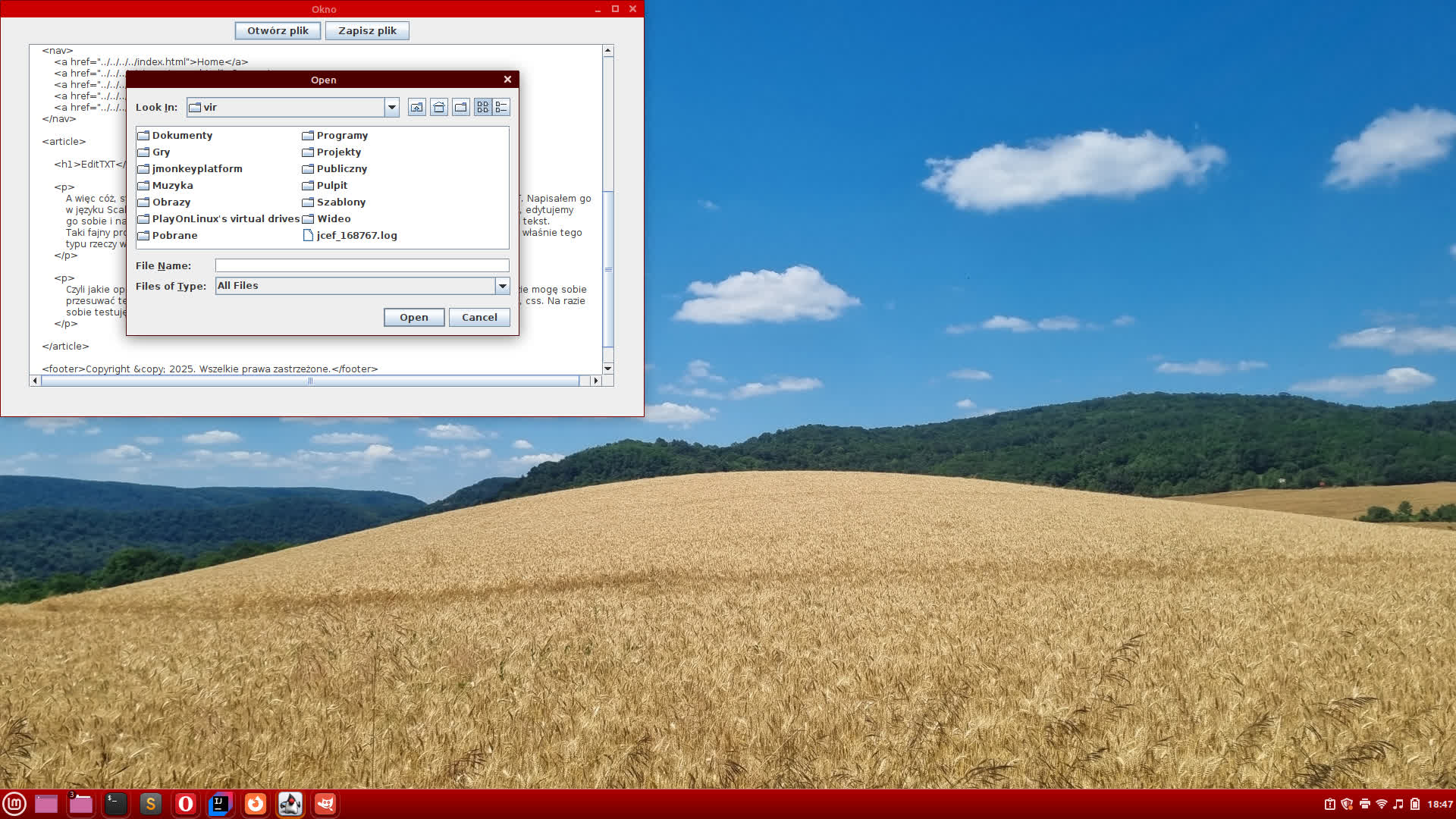The height and width of the screenshot is (819, 1456).
Task: Click the File Name input field
Action: click(362, 265)
